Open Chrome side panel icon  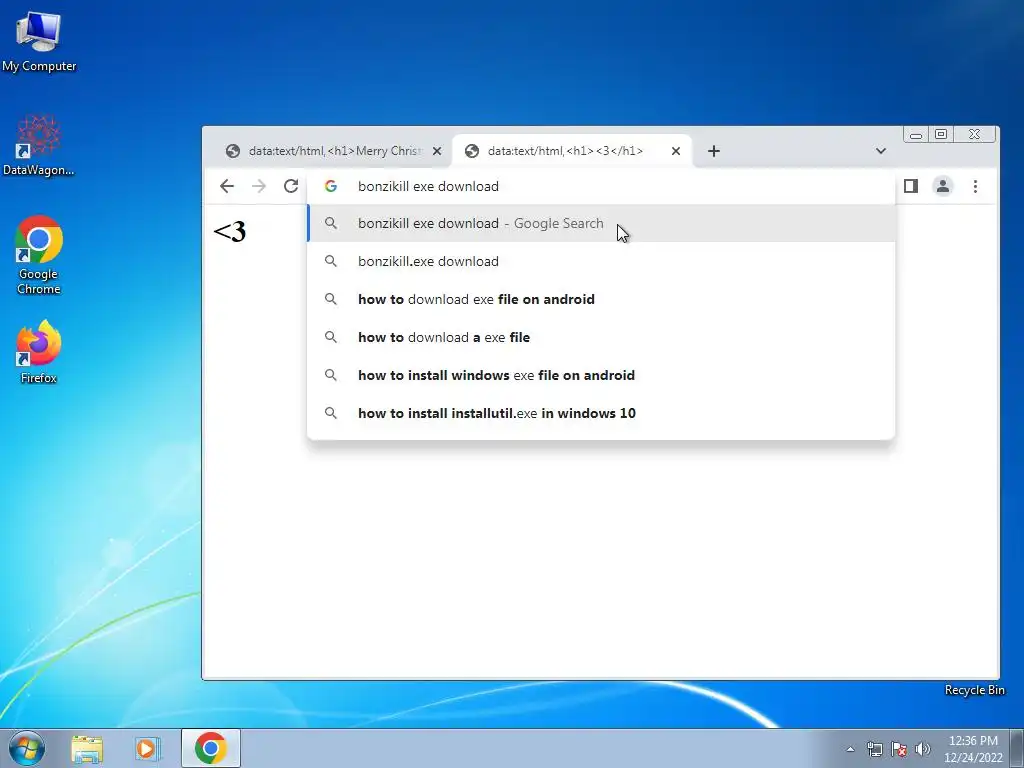coord(910,187)
